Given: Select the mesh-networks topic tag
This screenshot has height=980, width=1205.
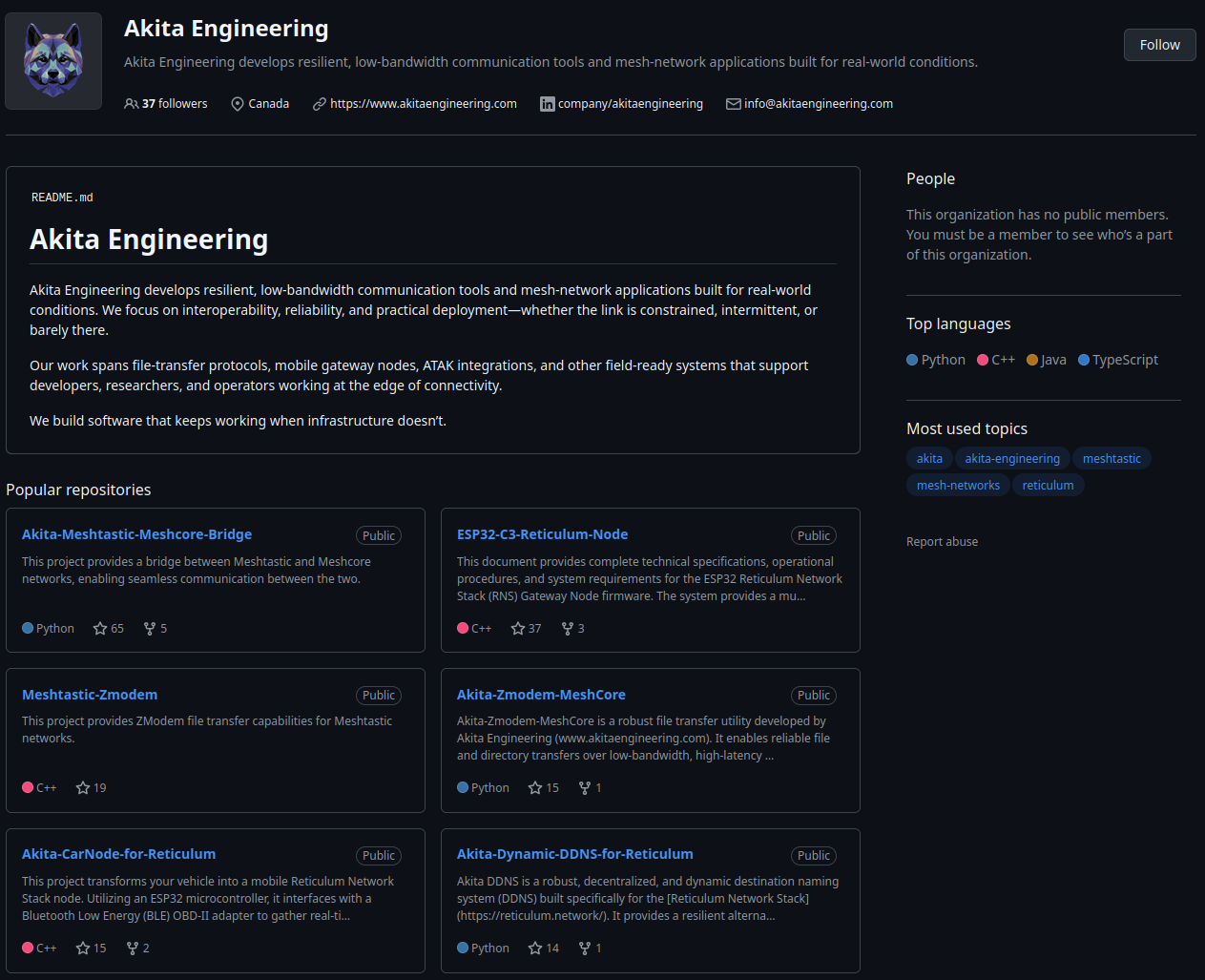Looking at the screenshot, I should (958, 486).
